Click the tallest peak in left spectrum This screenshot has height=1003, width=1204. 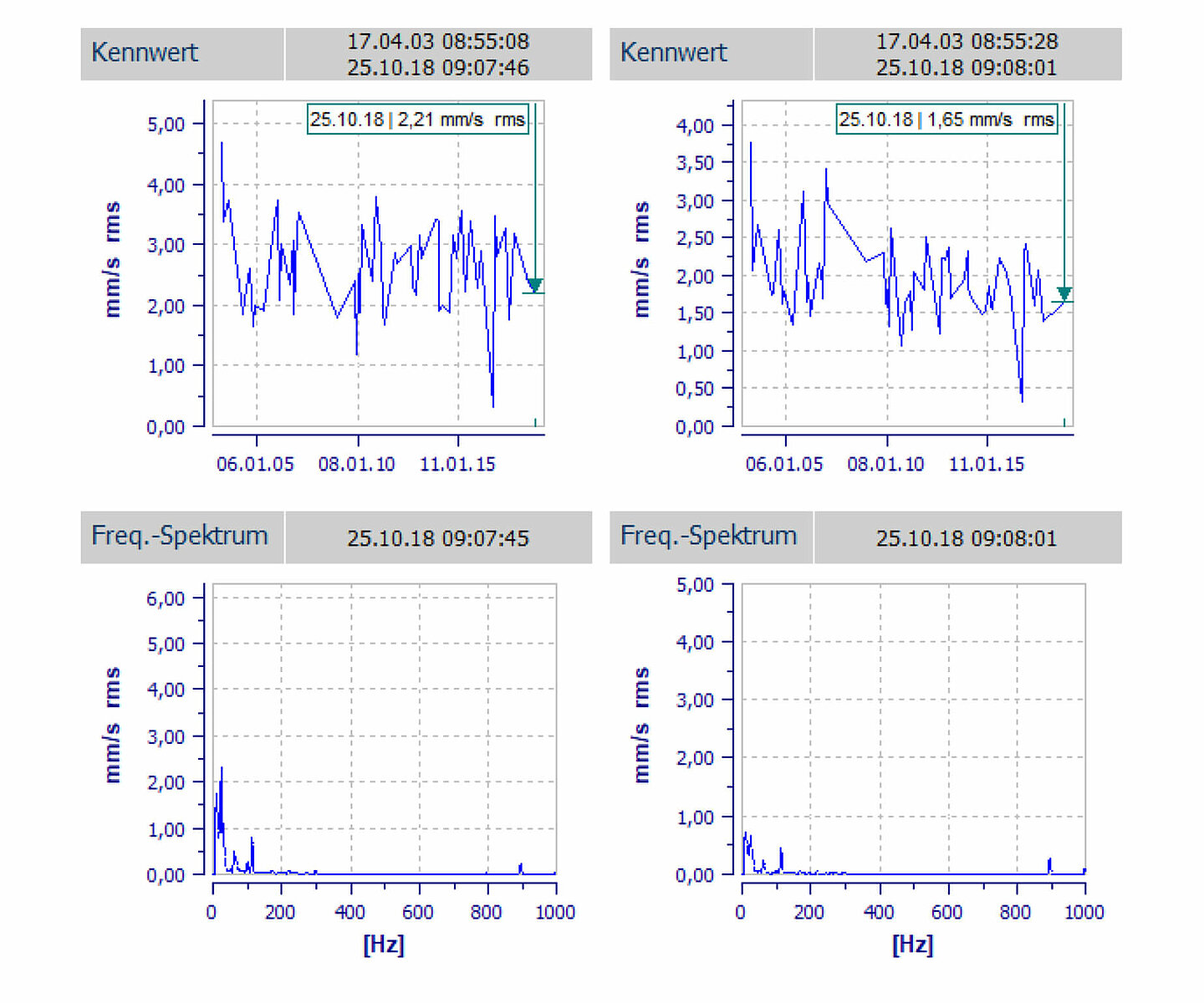point(222,769)
